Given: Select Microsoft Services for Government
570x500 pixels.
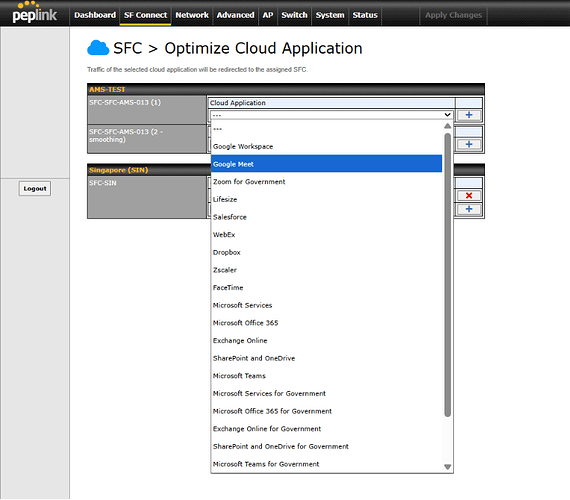Looking at the screenshot, I should (326, 393).
